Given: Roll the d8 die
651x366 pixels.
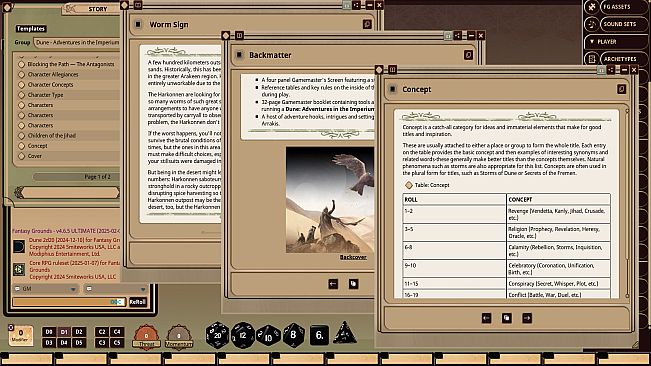Looking at the screenshot, I should (x=294, y=335).
